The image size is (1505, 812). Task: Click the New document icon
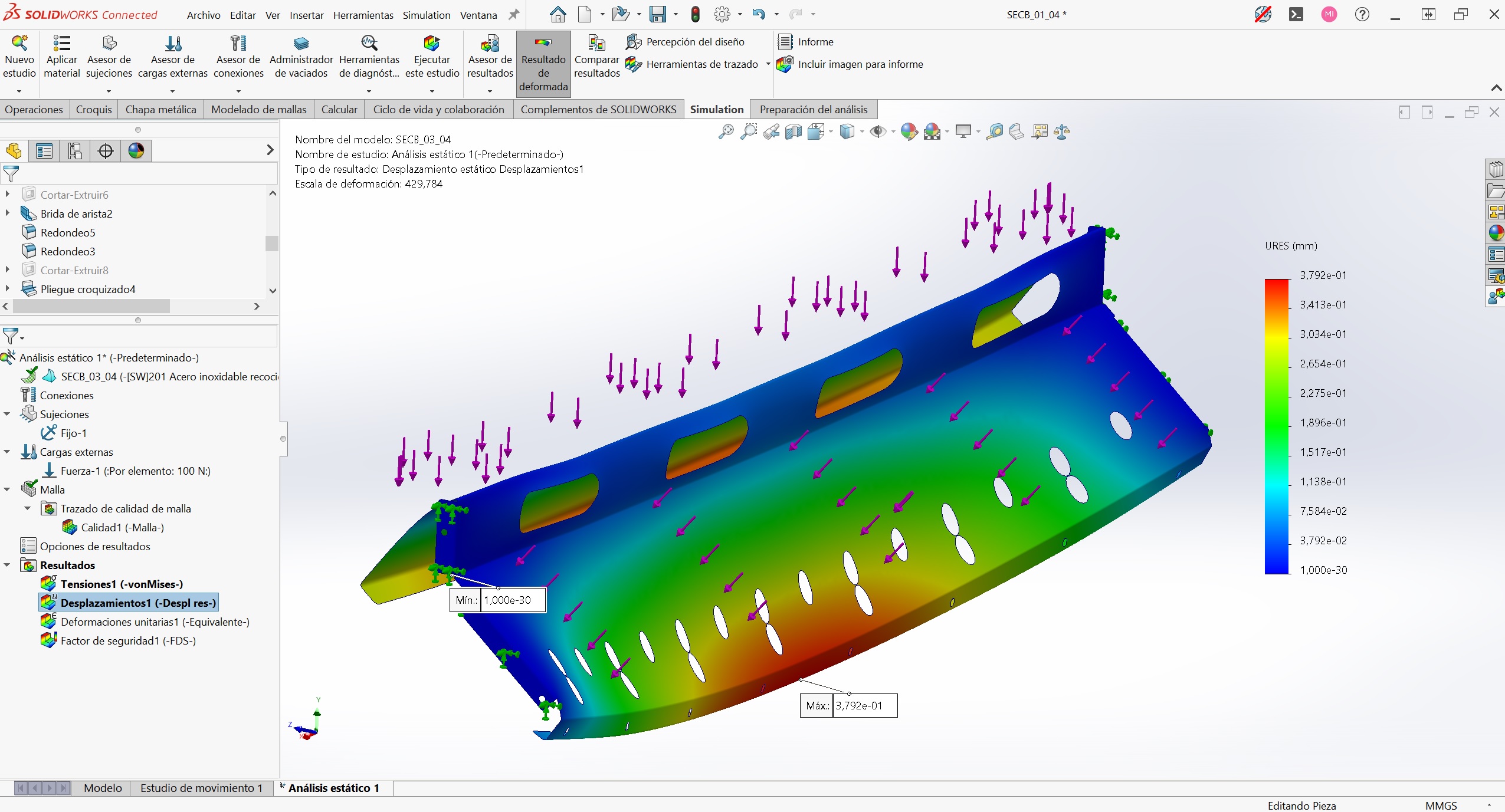tap(585, 14)
